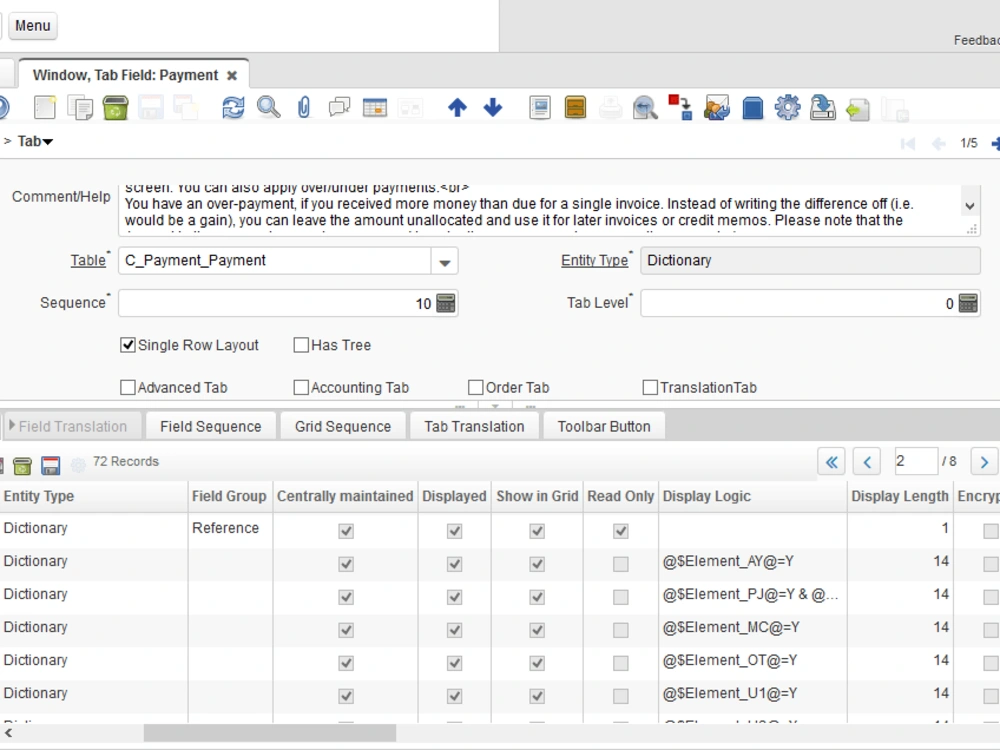Toggle Read Only checkbox in Reference row
The image size is (1000, 750).
coord(621,531)
